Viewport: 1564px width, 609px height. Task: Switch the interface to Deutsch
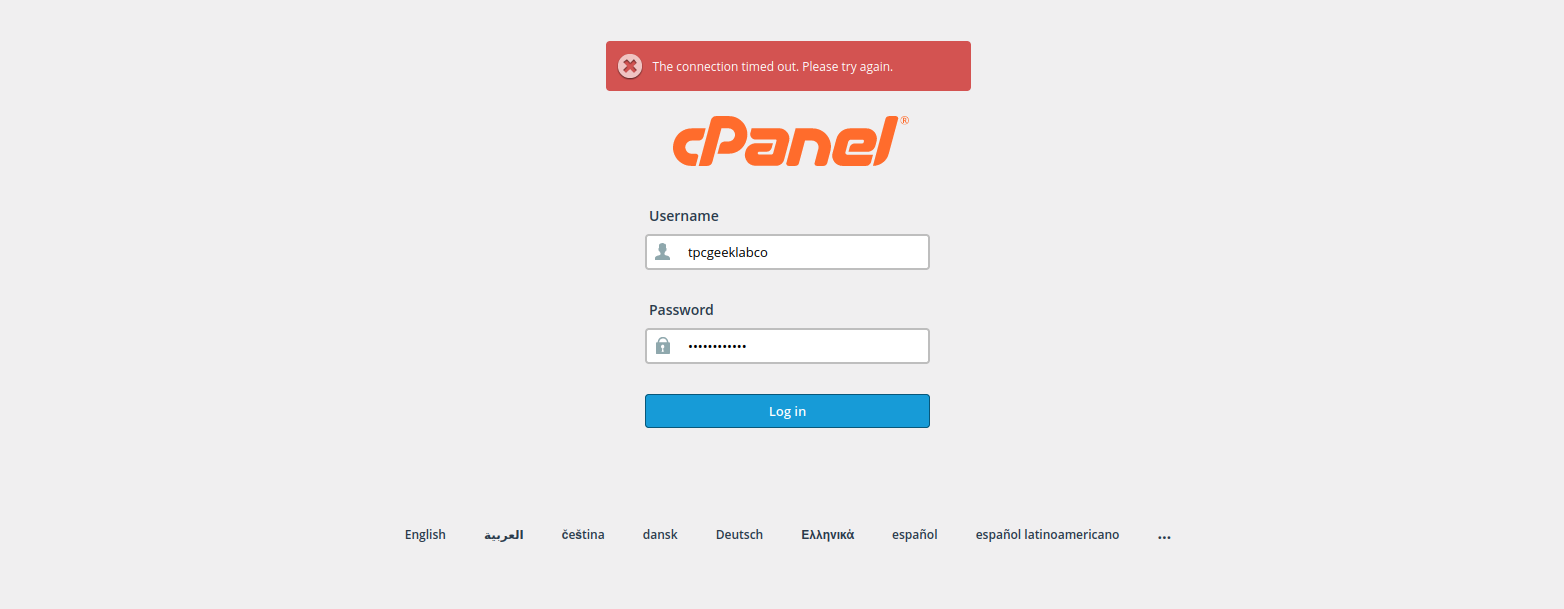coord(739,535)
